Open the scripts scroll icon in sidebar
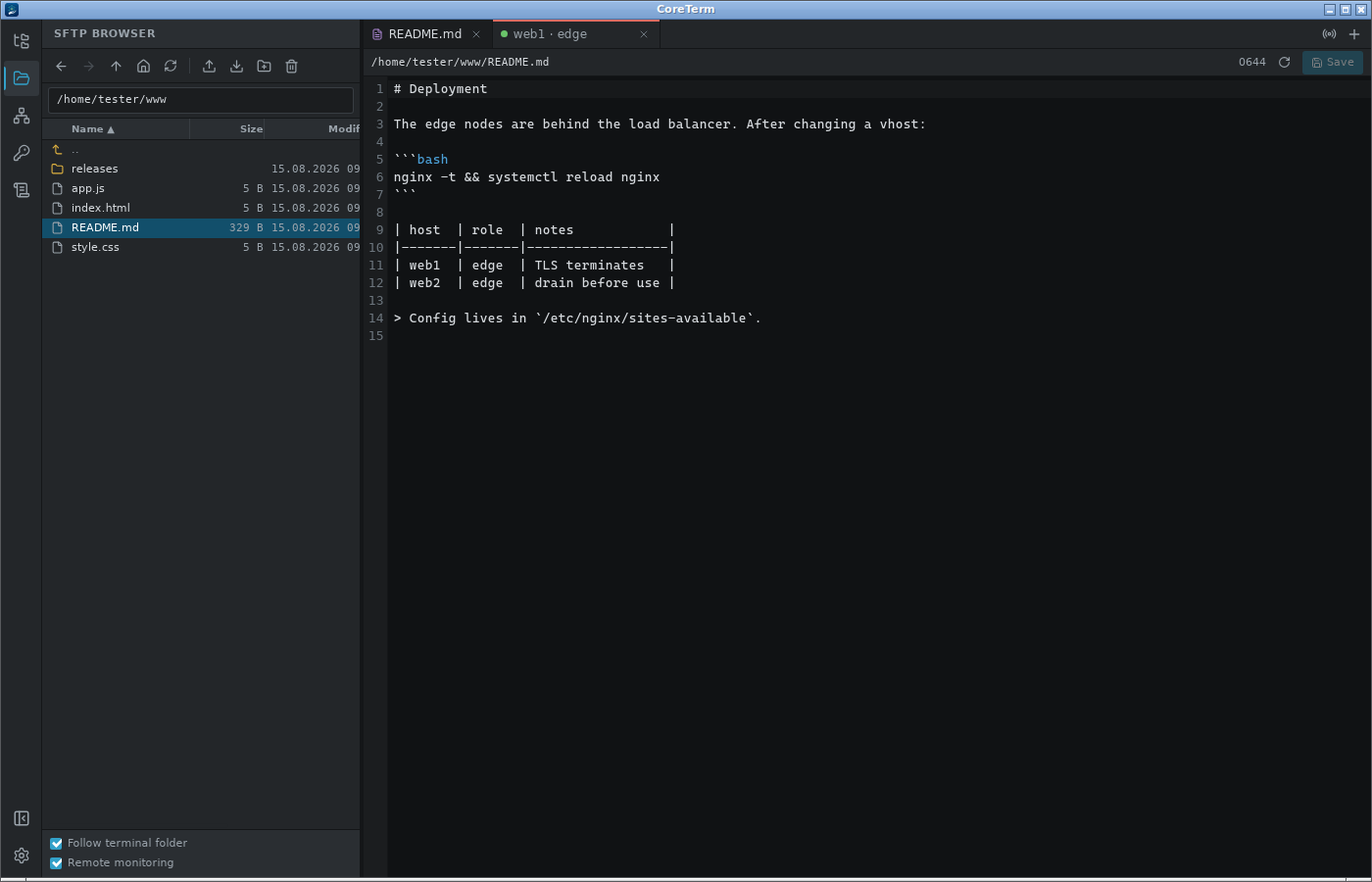1372x882 pixels. click(22, 190)
